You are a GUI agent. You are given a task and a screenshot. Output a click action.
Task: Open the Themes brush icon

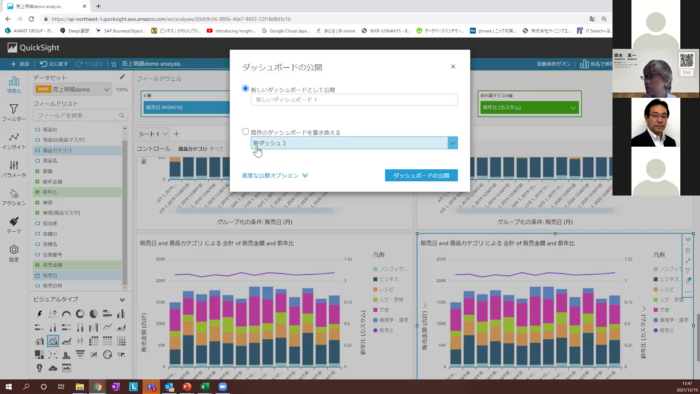tap(14, 225)
